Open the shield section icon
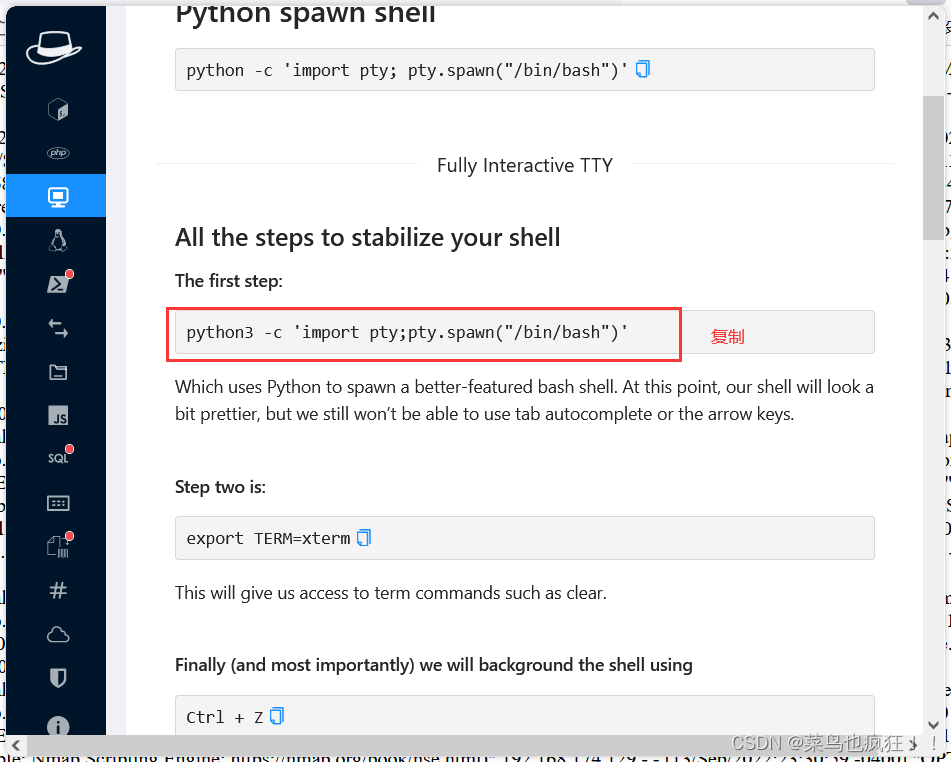 point(58,678)
